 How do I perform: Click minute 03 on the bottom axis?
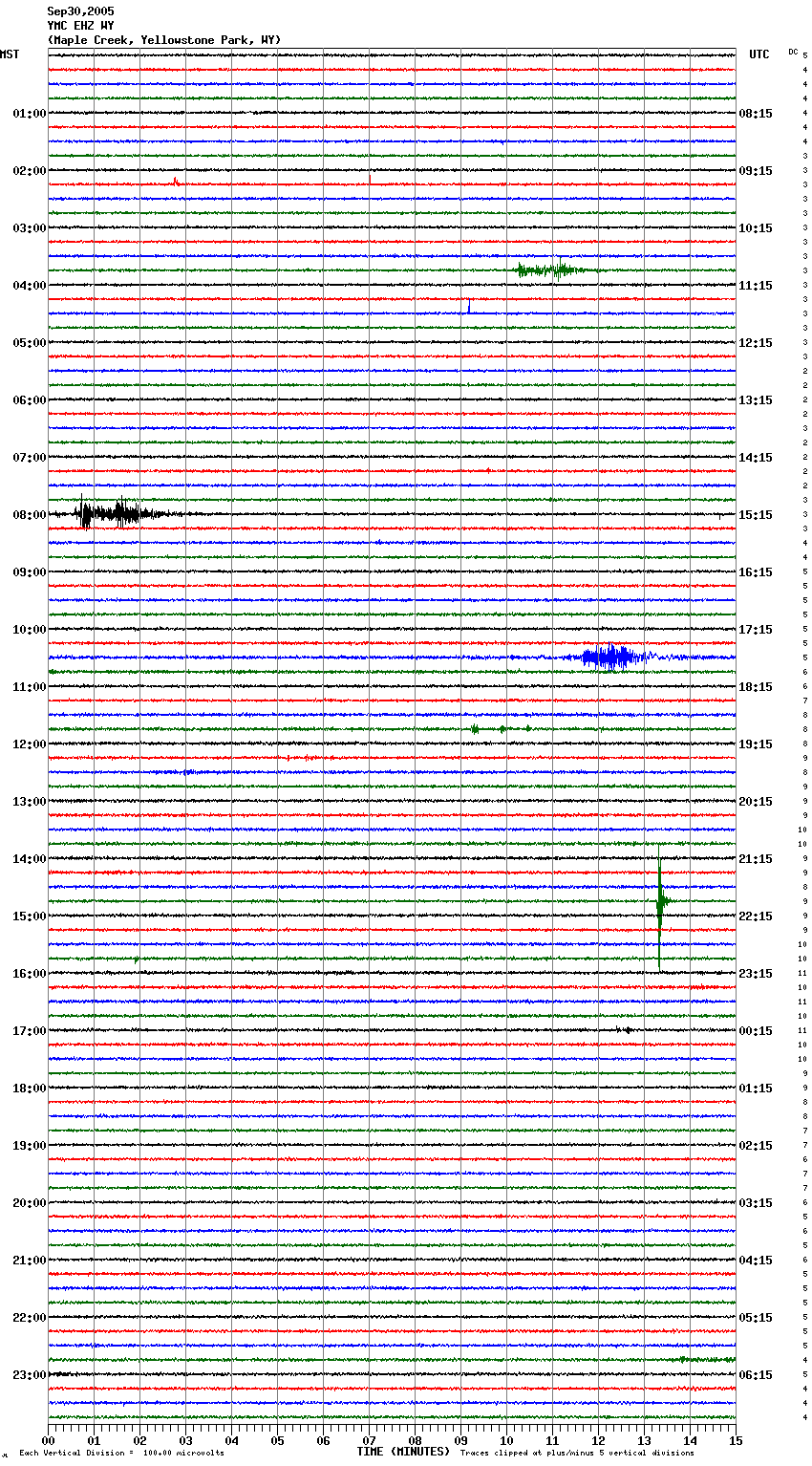[x=186, y=1440]
